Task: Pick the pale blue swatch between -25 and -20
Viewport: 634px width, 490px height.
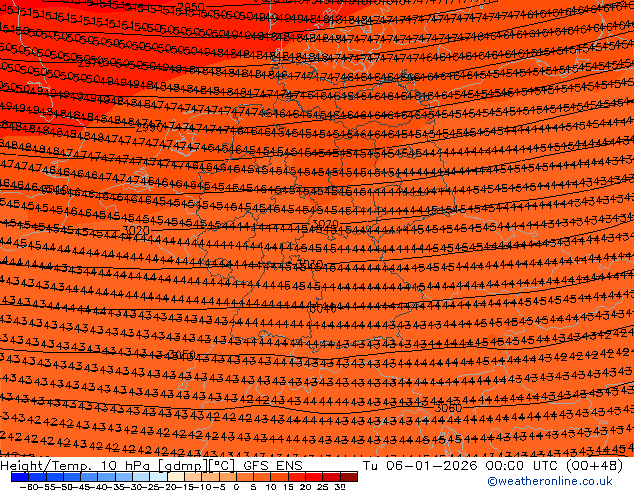Action: [158, 477]
